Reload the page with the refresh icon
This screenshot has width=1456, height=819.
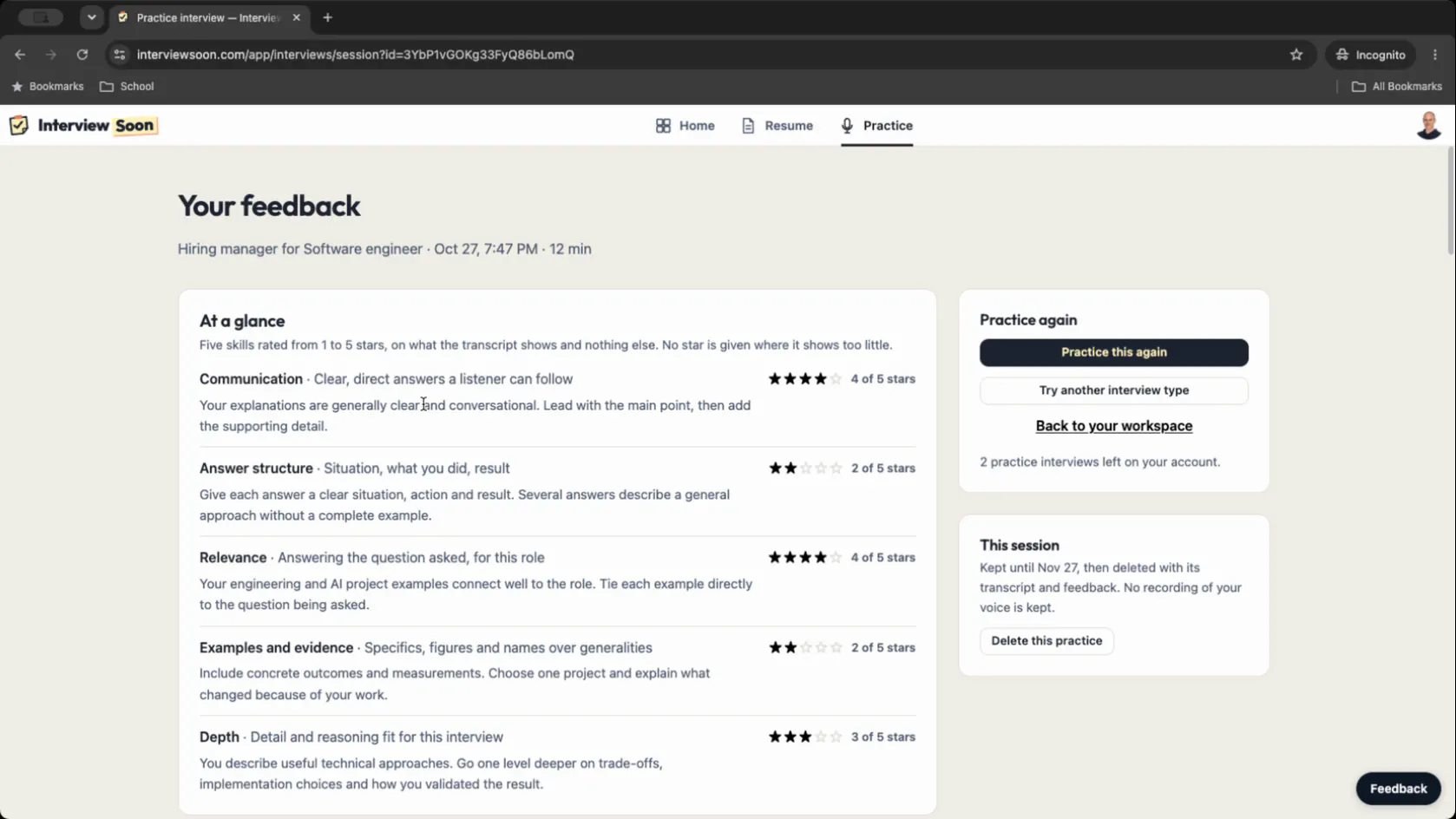click(82, 55)
